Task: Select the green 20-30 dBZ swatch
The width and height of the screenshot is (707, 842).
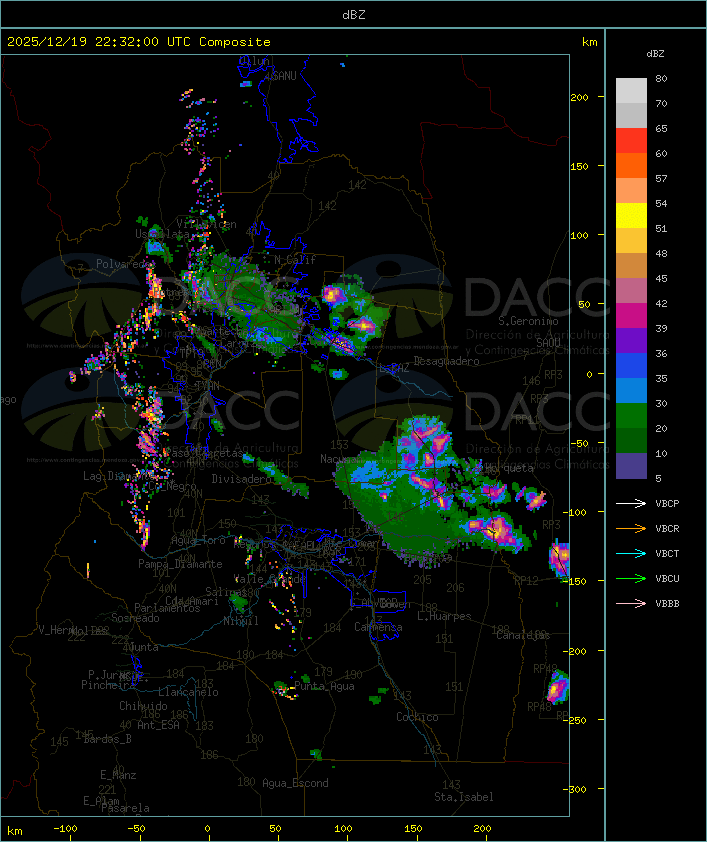Action: tap(631, 415)
